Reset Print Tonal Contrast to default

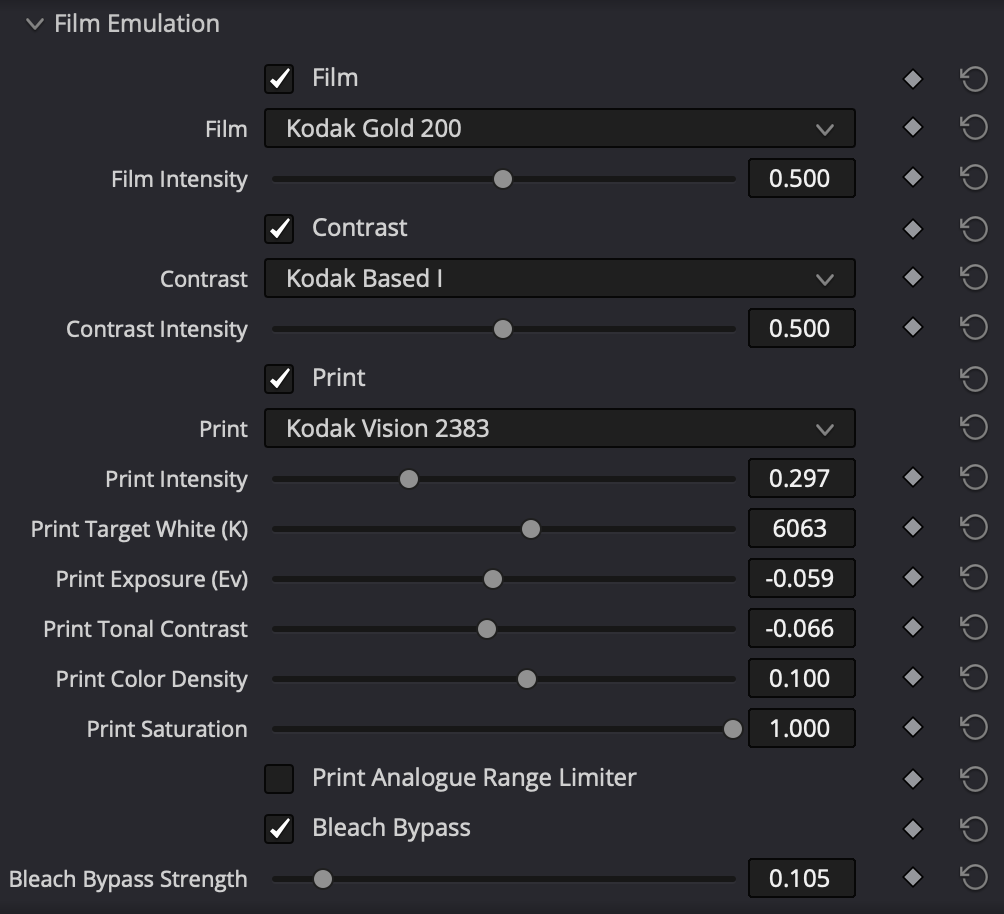click(x=974, y=627)
